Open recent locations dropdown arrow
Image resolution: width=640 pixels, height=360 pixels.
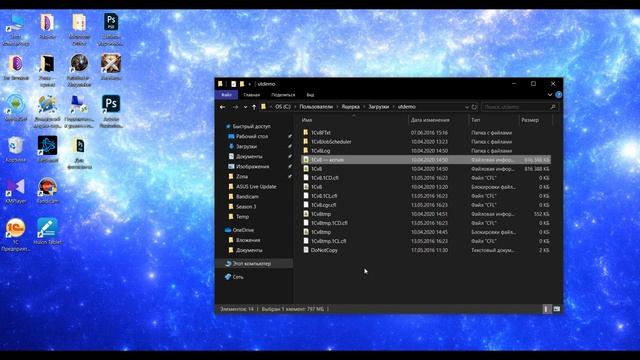point(245,107)
